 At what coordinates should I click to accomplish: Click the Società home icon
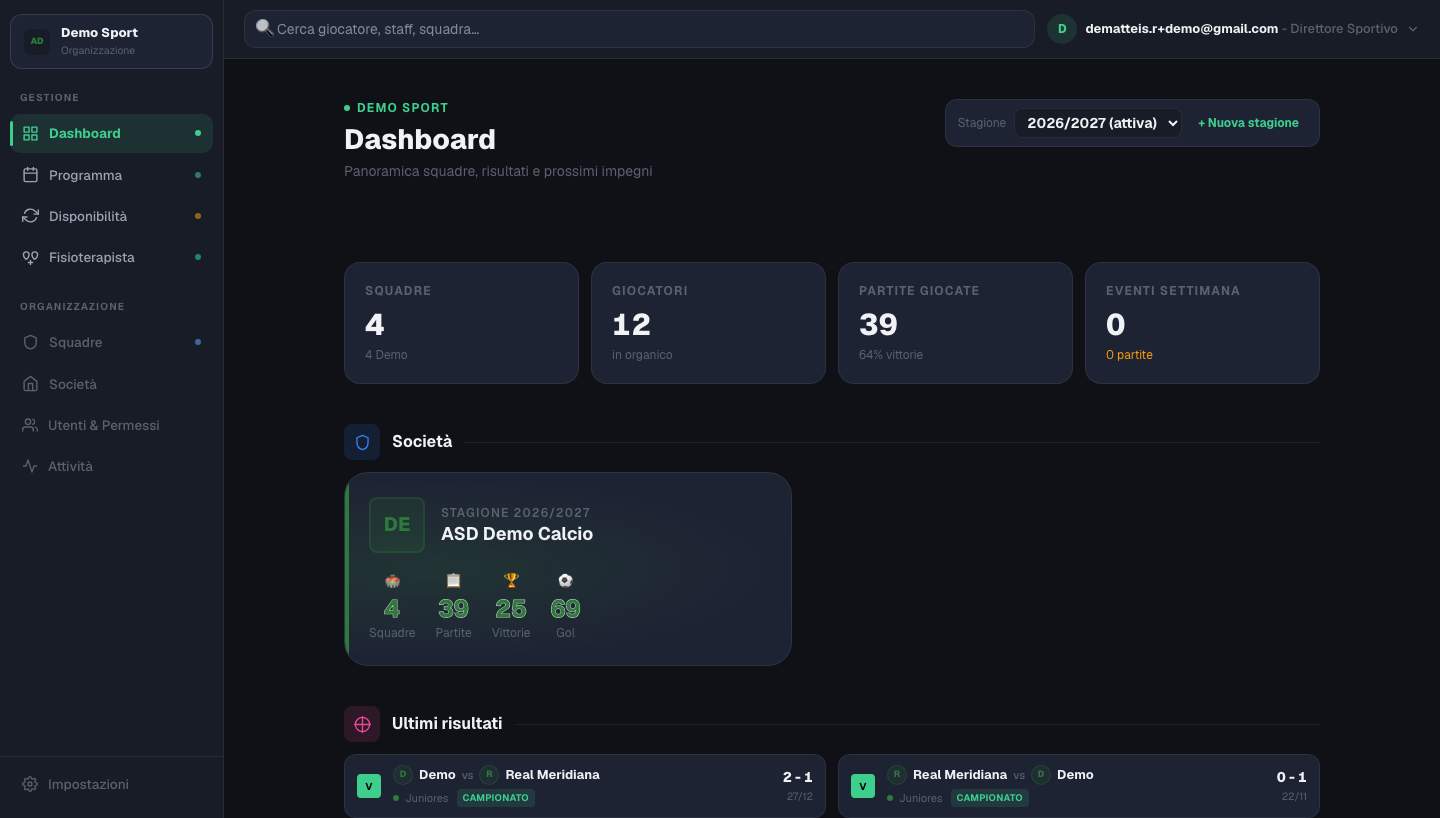click(x=30, y=384)
